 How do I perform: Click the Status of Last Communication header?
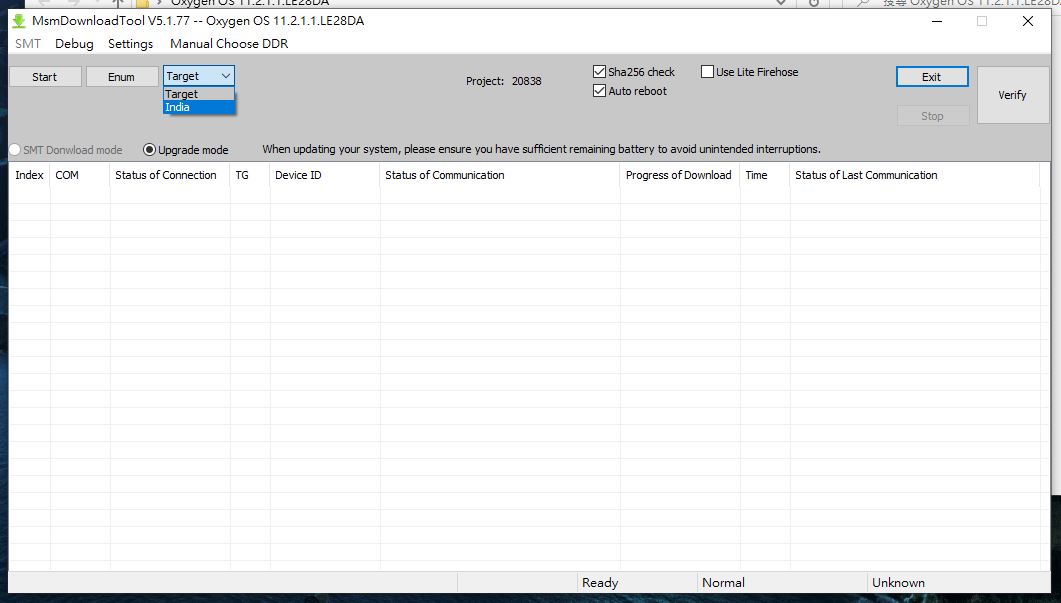tap(914, 175)
